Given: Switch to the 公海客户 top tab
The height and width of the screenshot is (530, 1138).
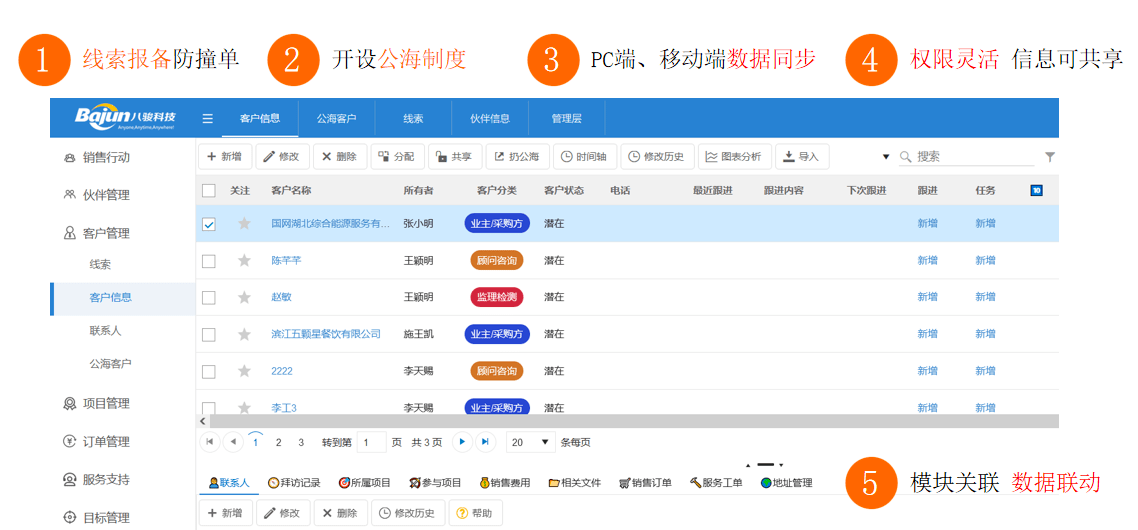Looking at the screenshot, I should tap(336, 118).
